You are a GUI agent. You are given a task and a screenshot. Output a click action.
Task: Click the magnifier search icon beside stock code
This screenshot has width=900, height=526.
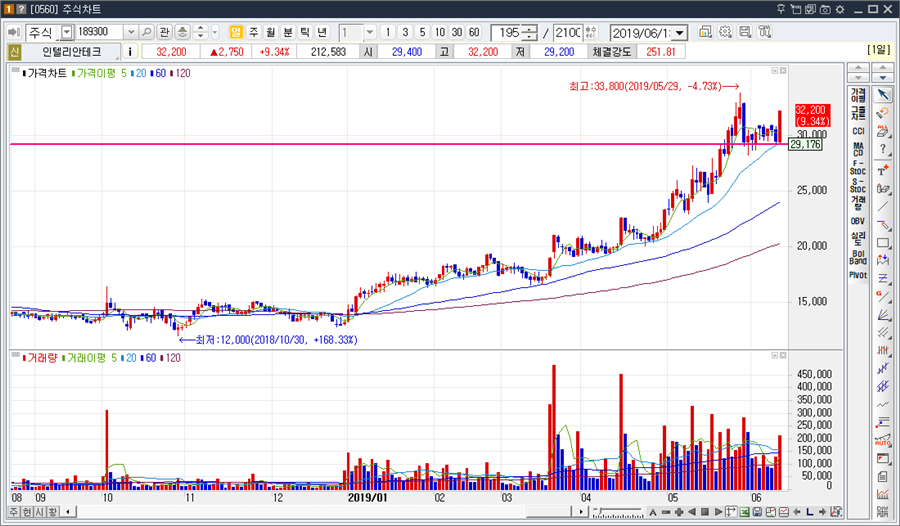click(x=147, y=32)
